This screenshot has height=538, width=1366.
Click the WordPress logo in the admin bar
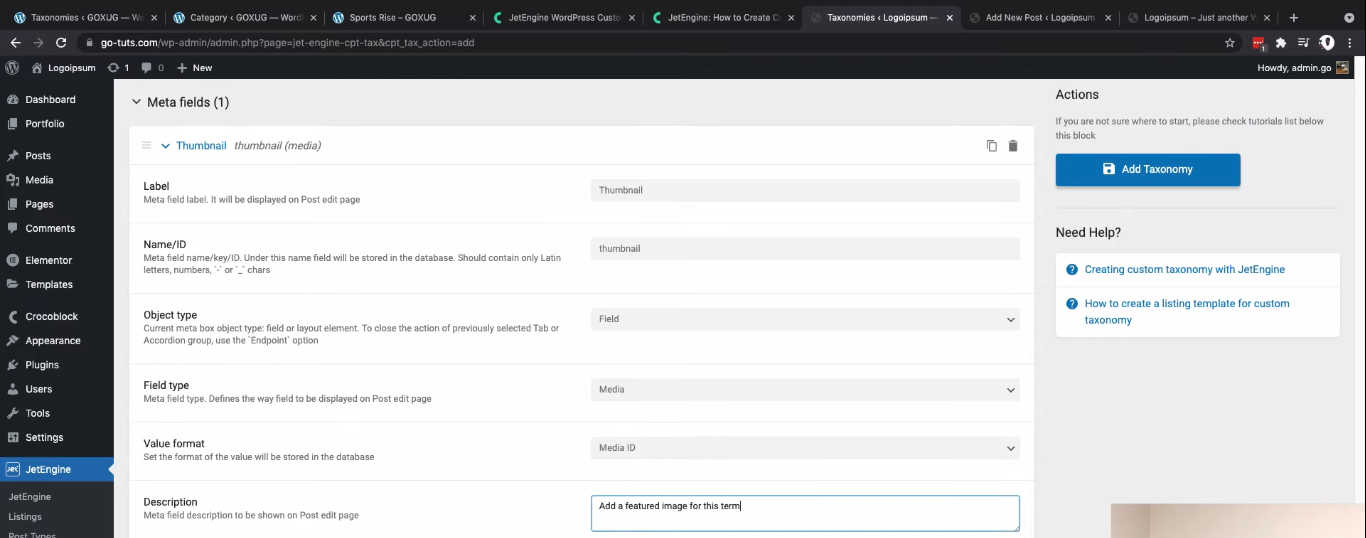pyautogui.click(x=12, y=68)
